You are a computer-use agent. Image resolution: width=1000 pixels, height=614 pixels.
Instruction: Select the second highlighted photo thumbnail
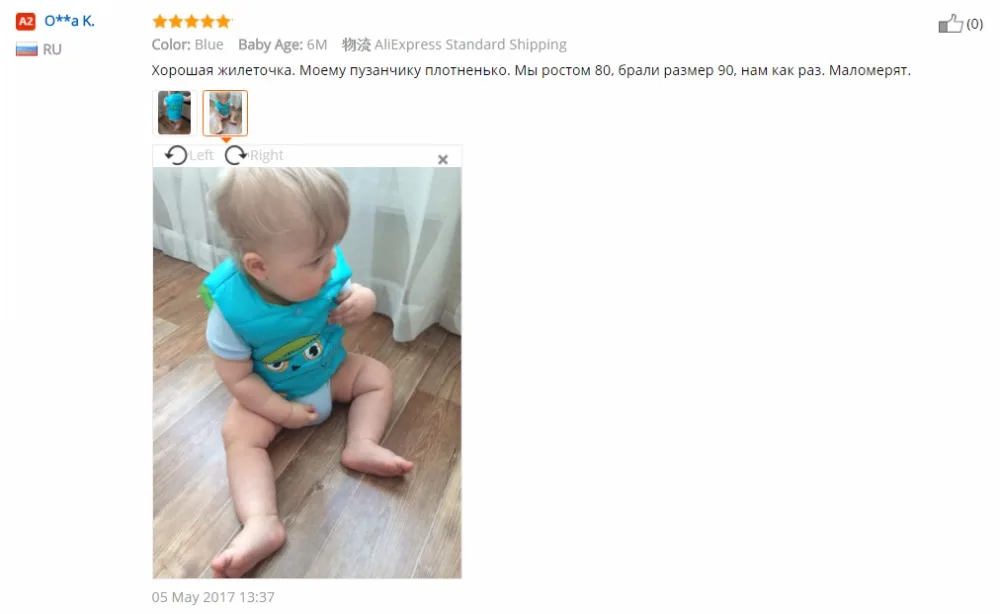(225, 113)
